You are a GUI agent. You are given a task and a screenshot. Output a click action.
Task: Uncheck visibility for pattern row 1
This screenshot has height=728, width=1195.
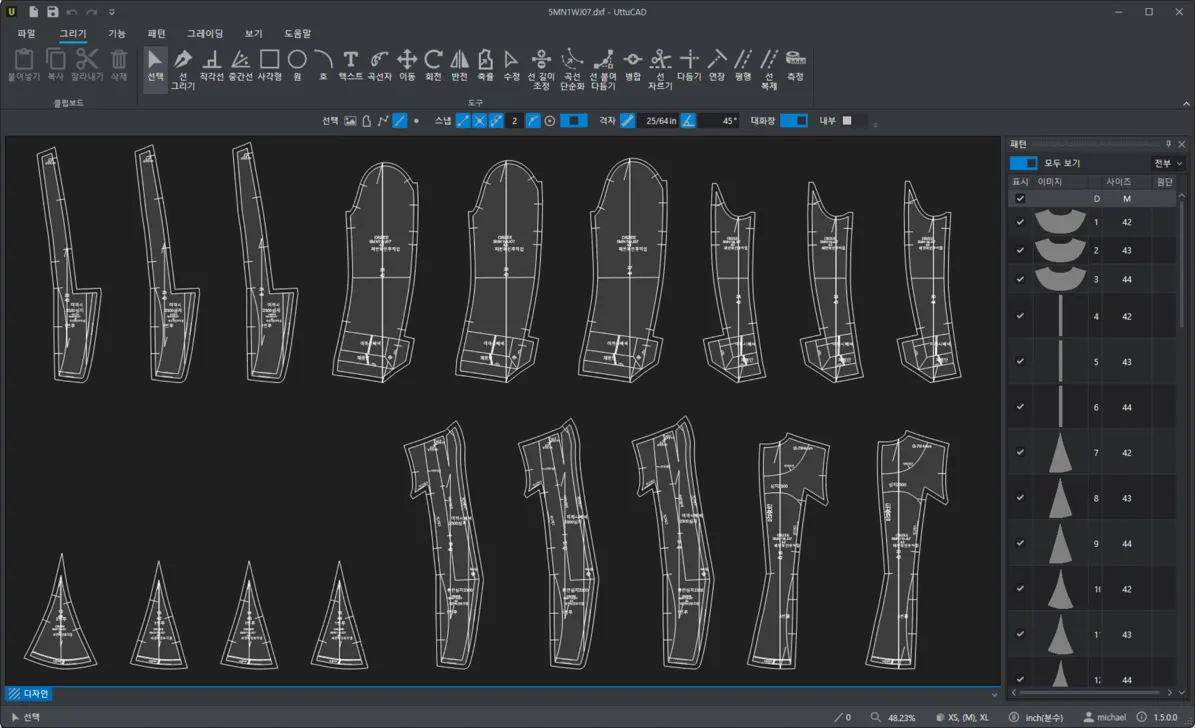coord(1020,222)
